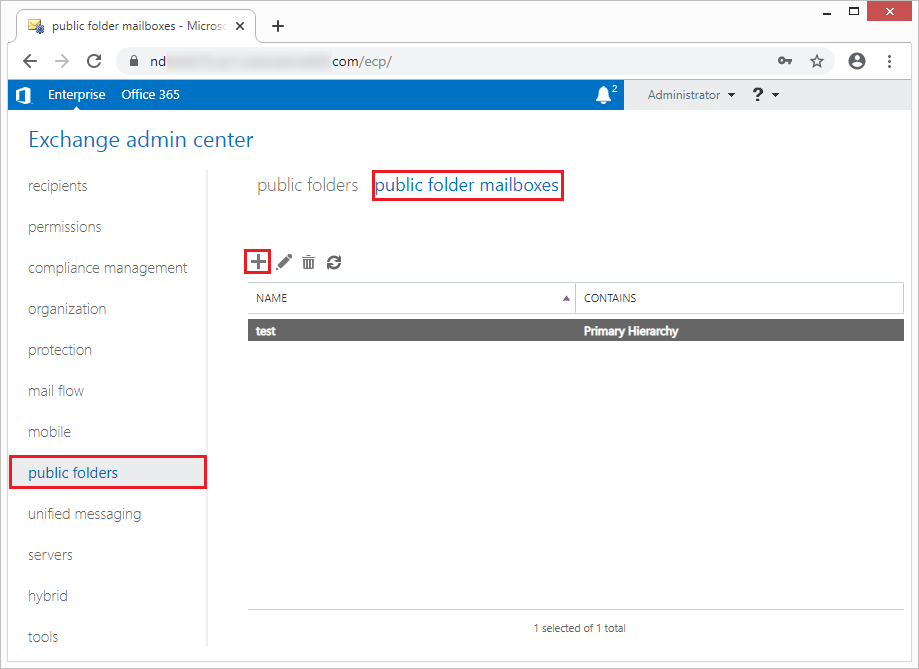The width and height of the screenshot is (919, 669).
Task: Expand the help question mark dropdown
Action: [765, 95]
